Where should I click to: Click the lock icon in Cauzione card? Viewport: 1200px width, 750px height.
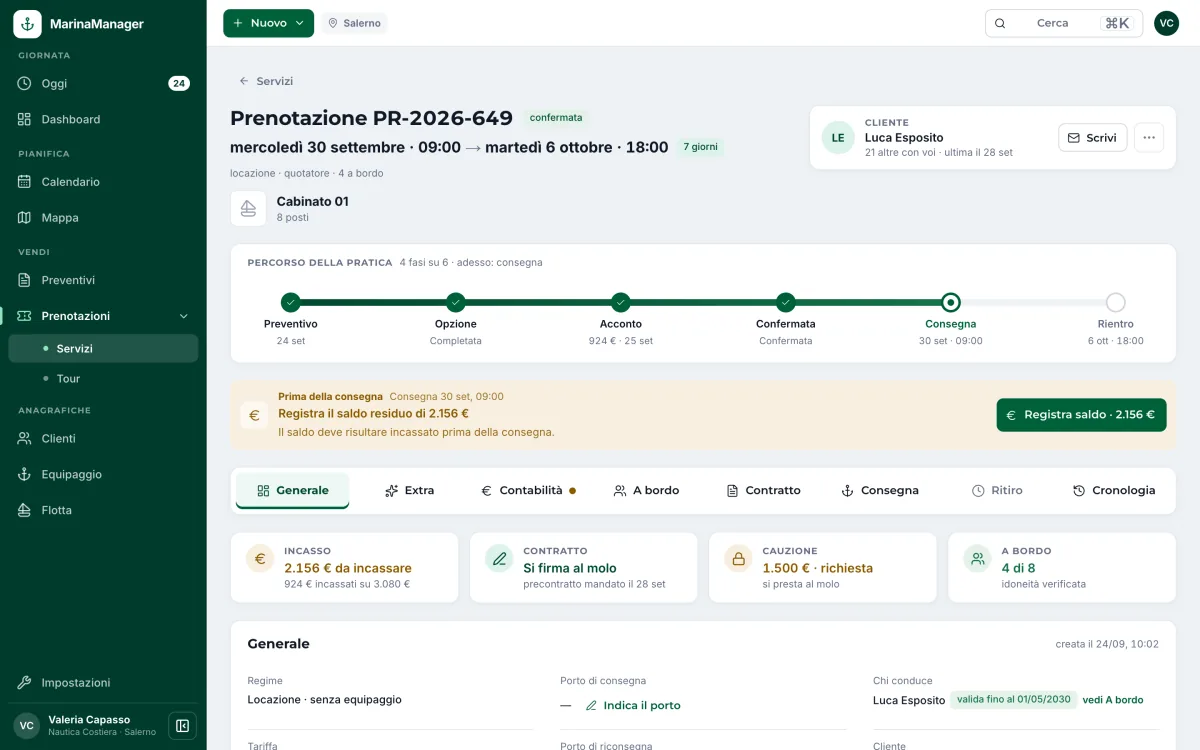pos(738,559)
